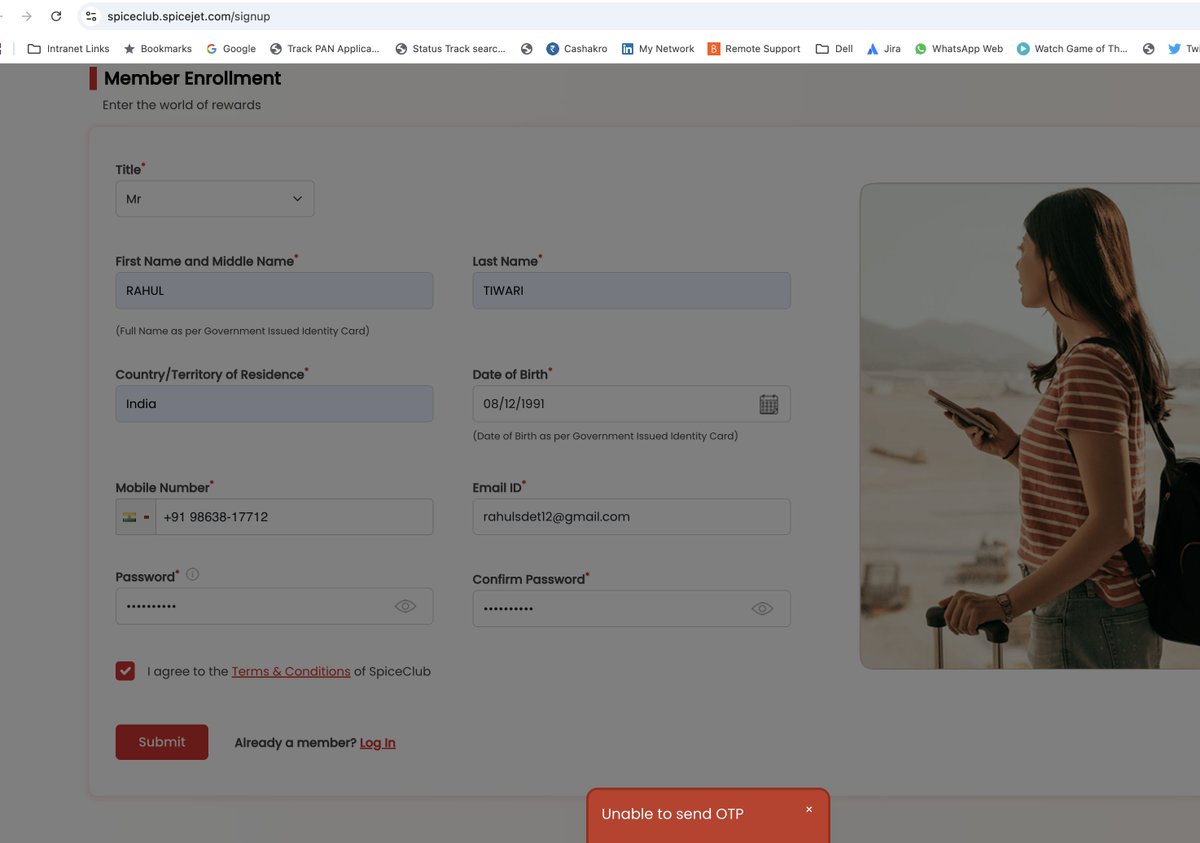The width and height of the screenshot is (1200, 843).
Task: Open the Country/Territory of Residence field
Action: point(274,404)
